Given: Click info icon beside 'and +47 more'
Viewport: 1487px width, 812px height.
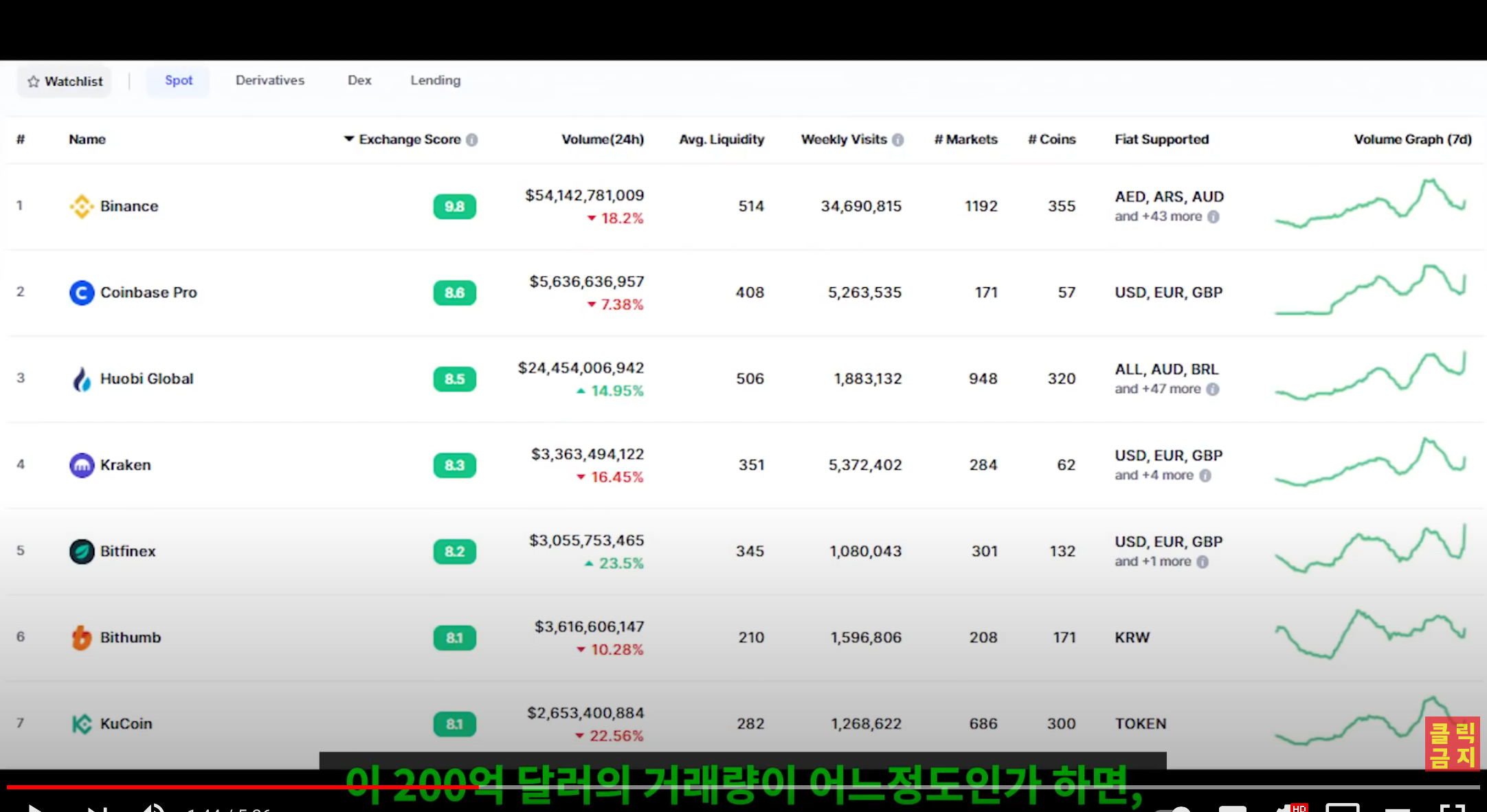Looking at the screenshot, I should click(x=1213, y=390).
